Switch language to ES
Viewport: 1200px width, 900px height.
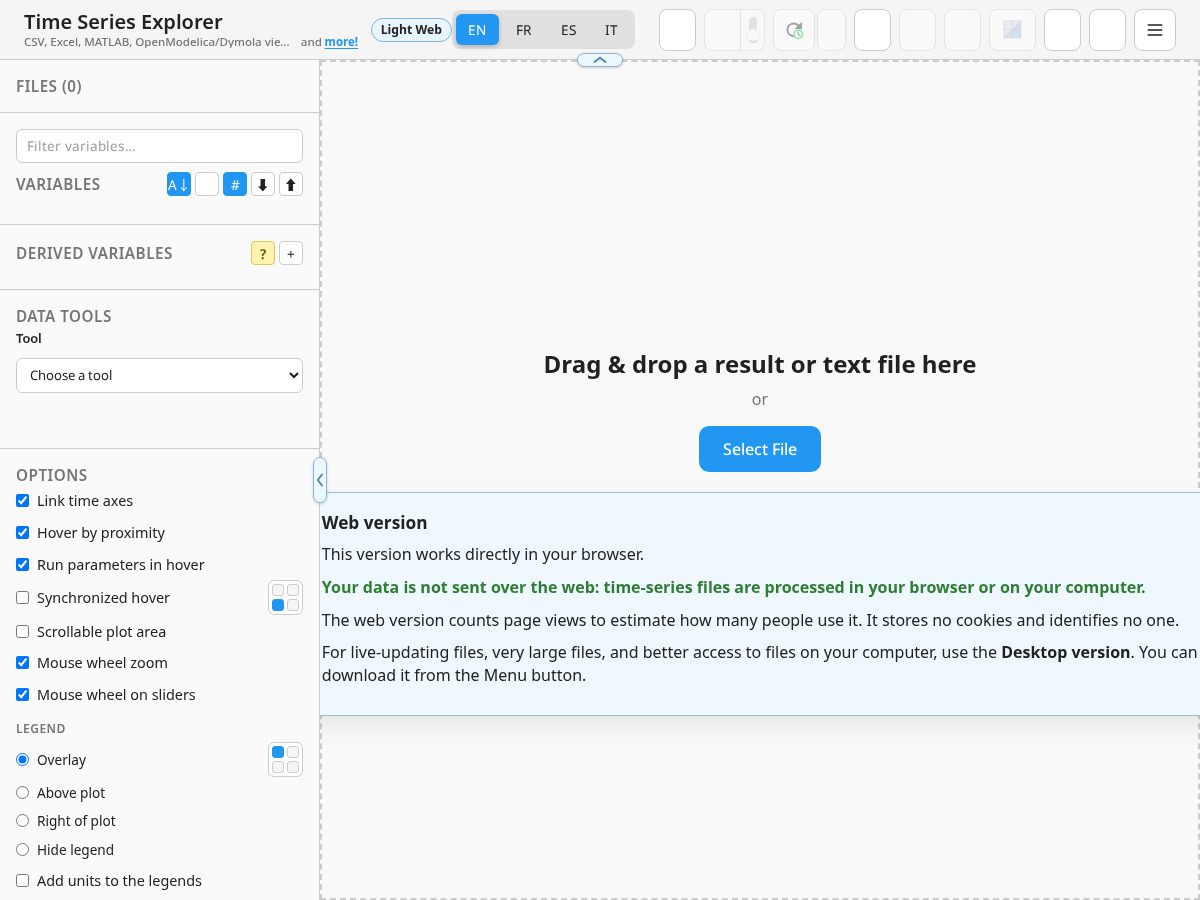[568, 30]
